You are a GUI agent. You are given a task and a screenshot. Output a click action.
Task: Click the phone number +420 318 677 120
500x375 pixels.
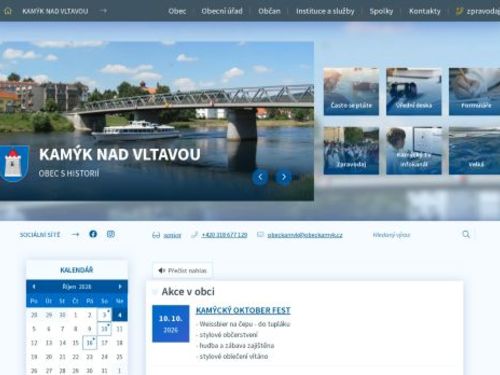click(224, 235)
